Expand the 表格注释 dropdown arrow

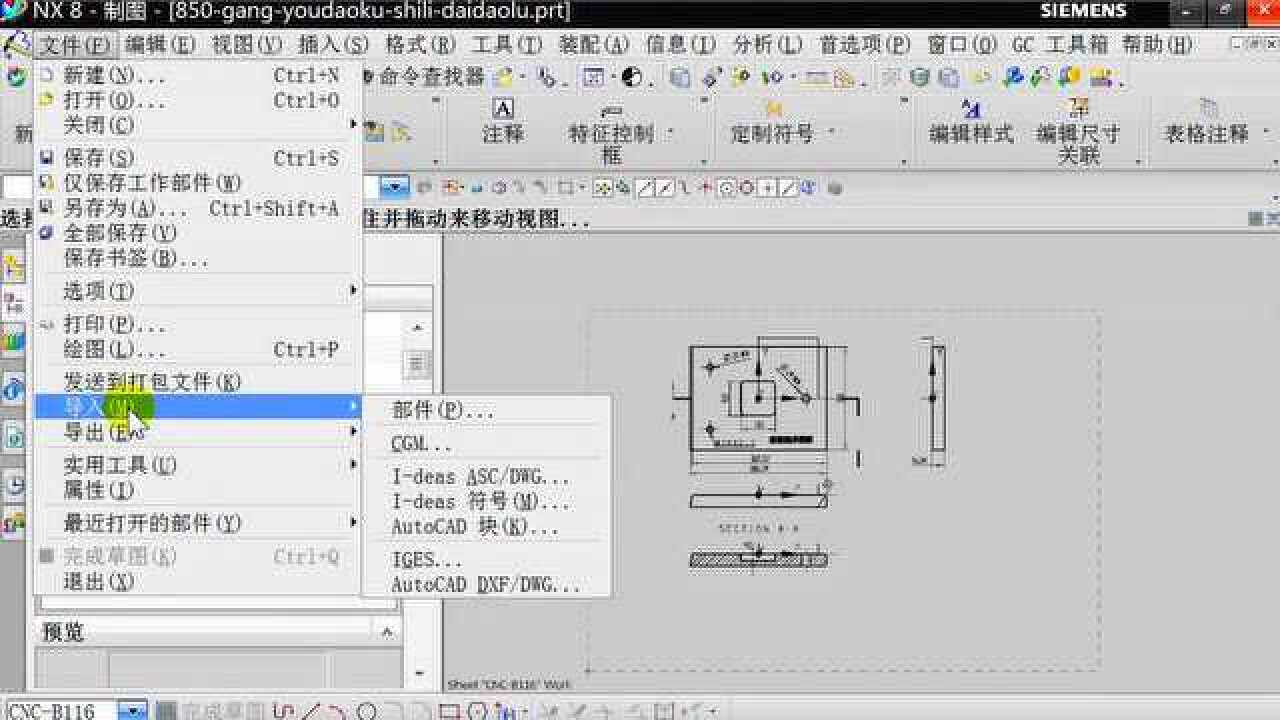1265,132
